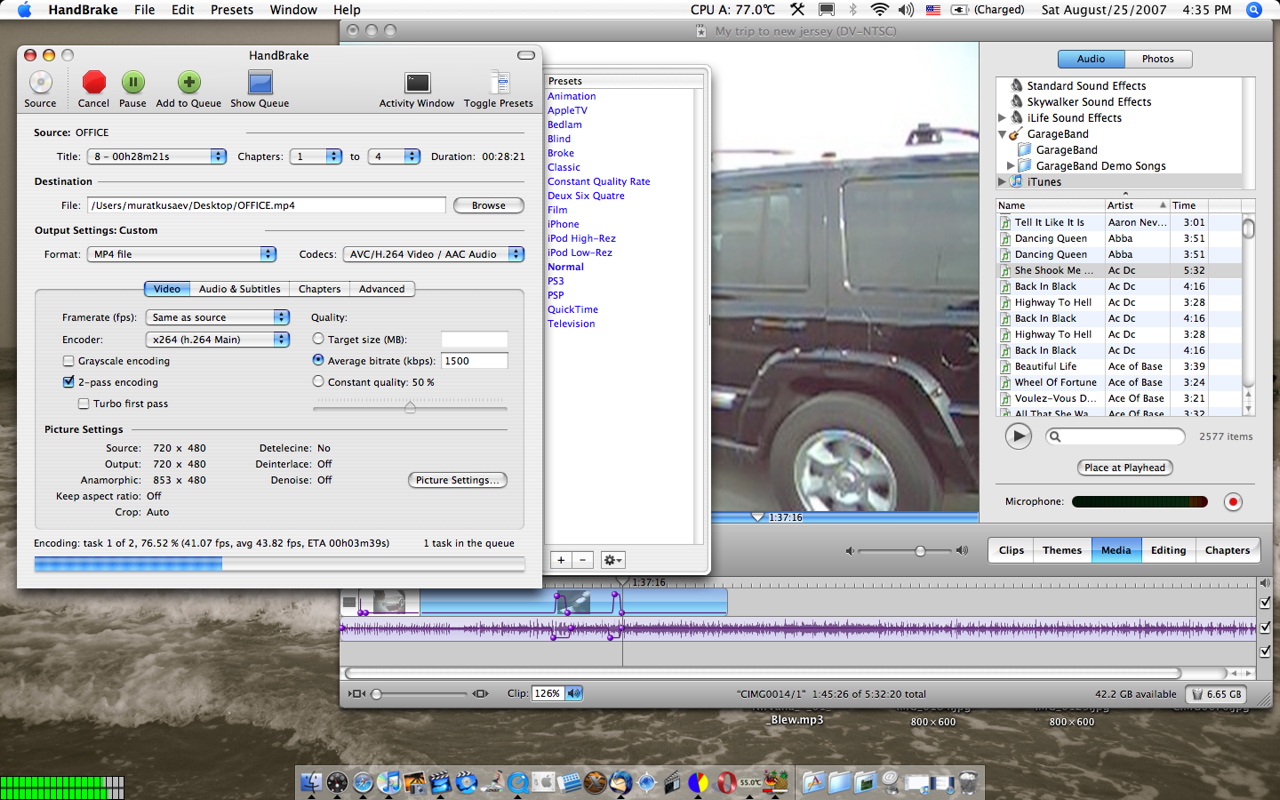Toggle the video track checkbox in iMovie timeline
1280x800 pixels.
[1265, 603]
